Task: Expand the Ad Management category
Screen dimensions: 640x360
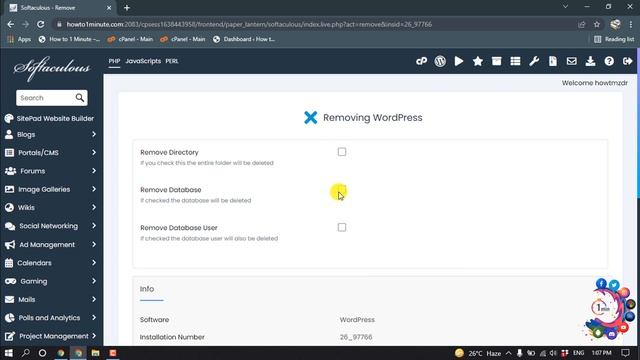Action: pos(51,244)
